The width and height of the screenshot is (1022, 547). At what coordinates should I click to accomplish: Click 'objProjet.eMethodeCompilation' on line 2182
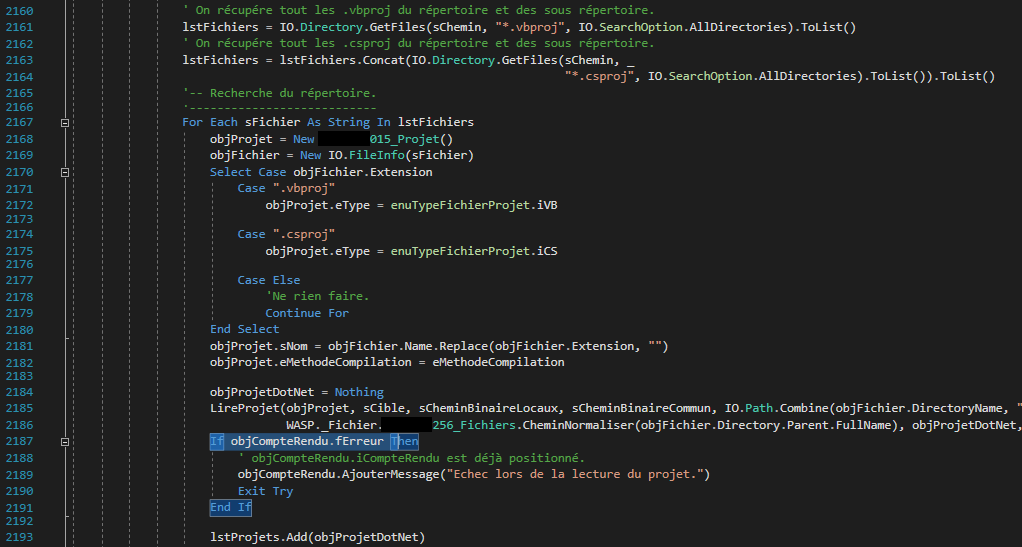(311, 362)
